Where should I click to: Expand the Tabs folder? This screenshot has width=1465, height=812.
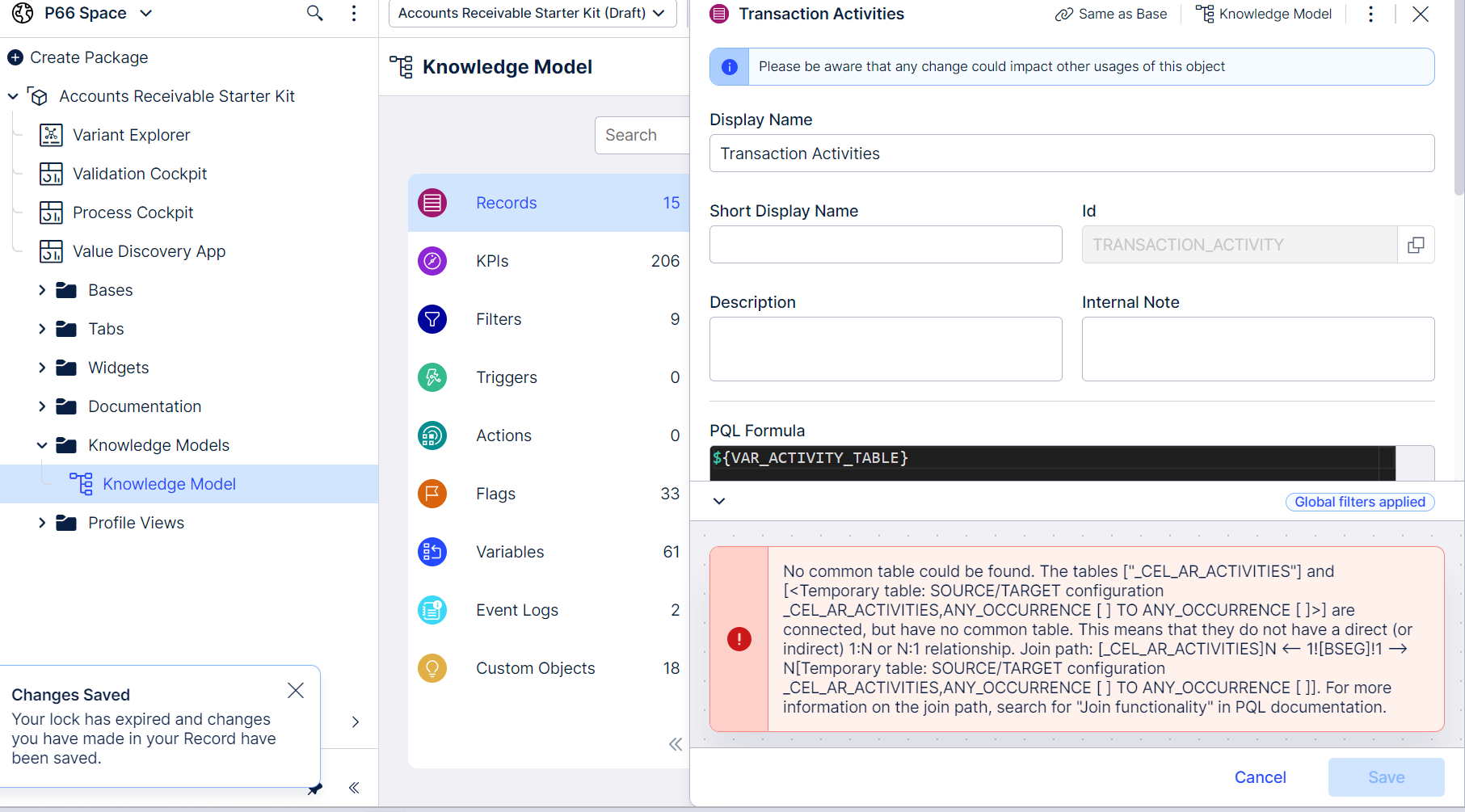coord(42,329)
